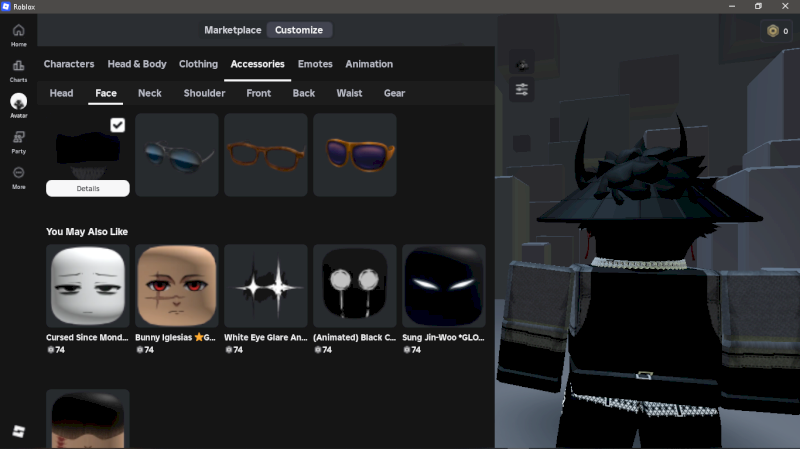Equip the brown frame glasses

coord(266,155)
